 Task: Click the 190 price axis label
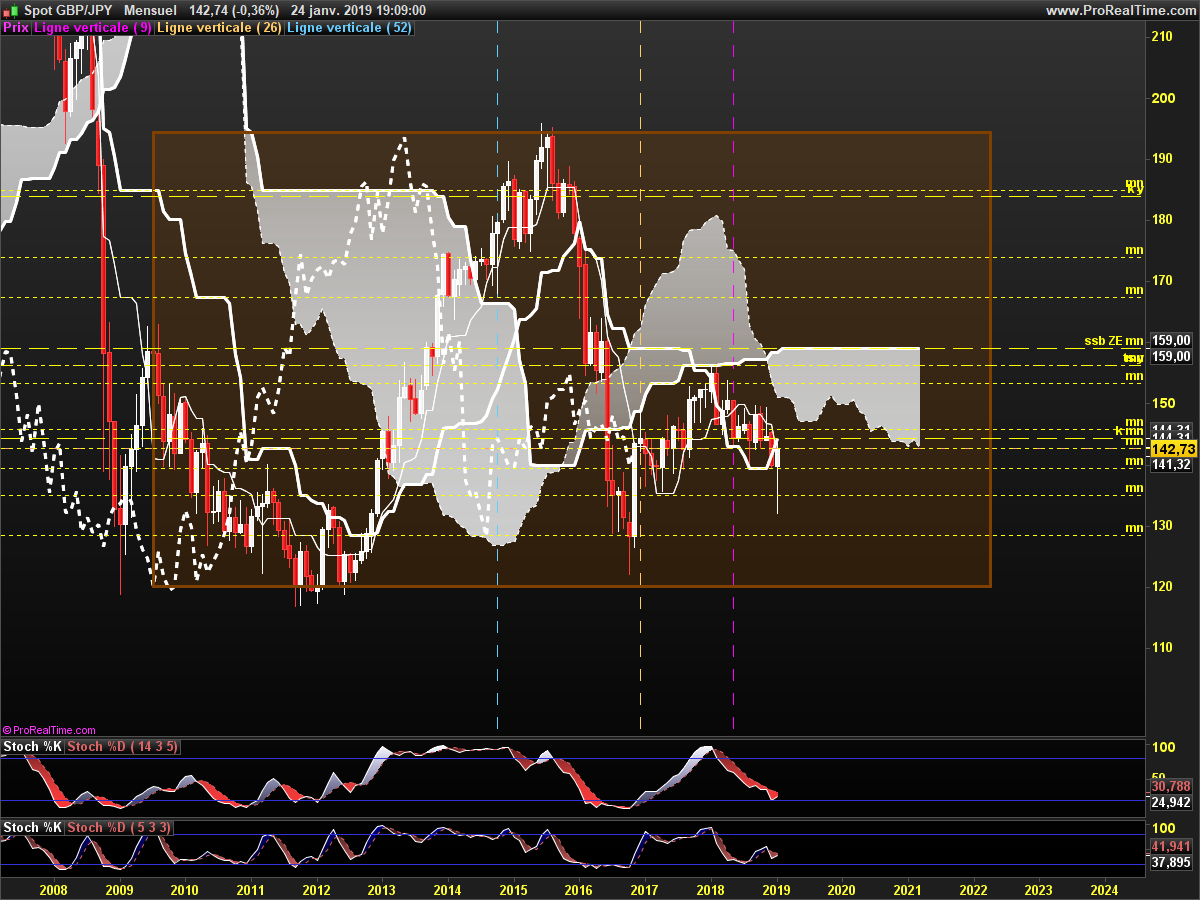point(1163,159)
